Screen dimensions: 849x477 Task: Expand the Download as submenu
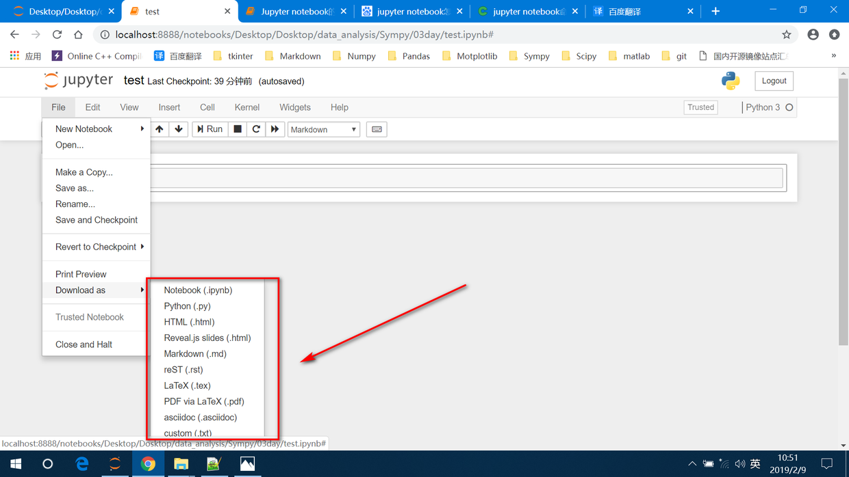96,290
